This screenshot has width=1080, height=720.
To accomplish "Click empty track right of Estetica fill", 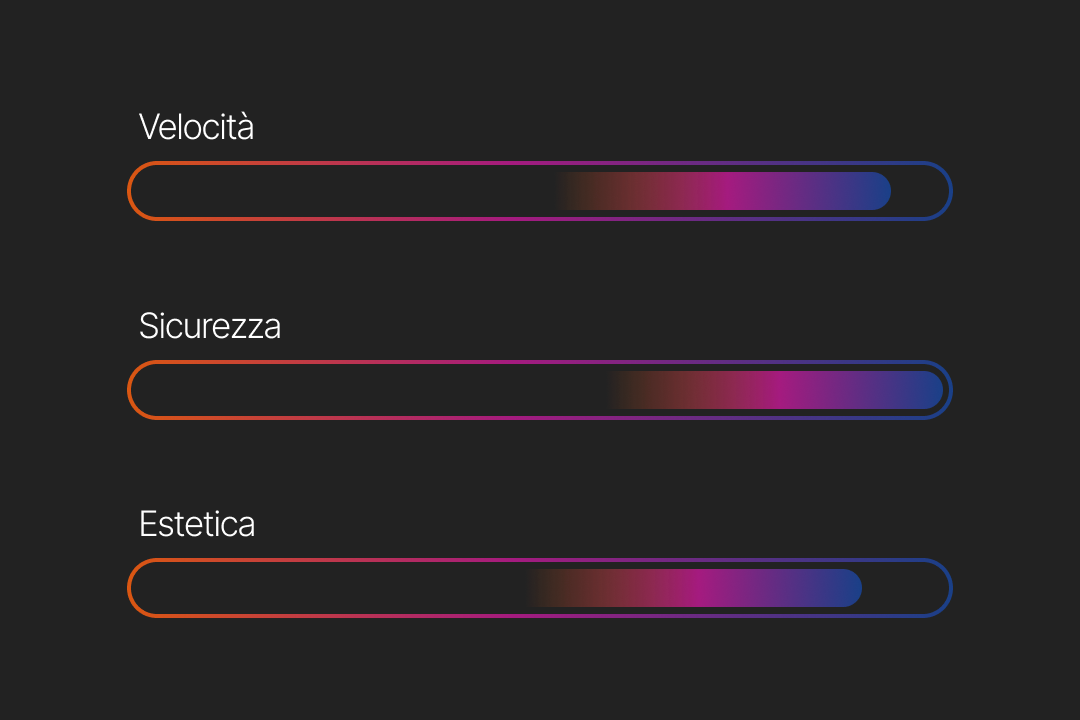I will tap(903, 588).
